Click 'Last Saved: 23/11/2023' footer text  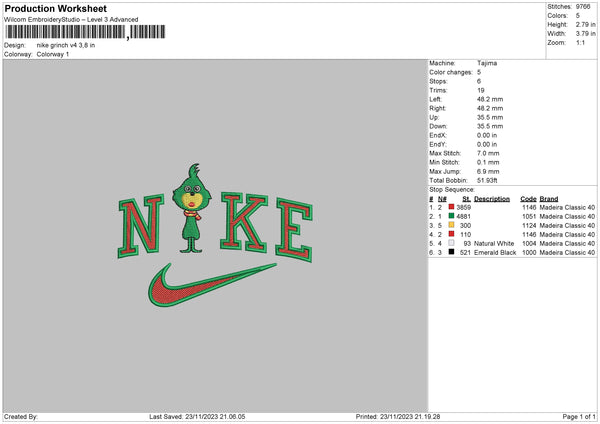point(197,416)
